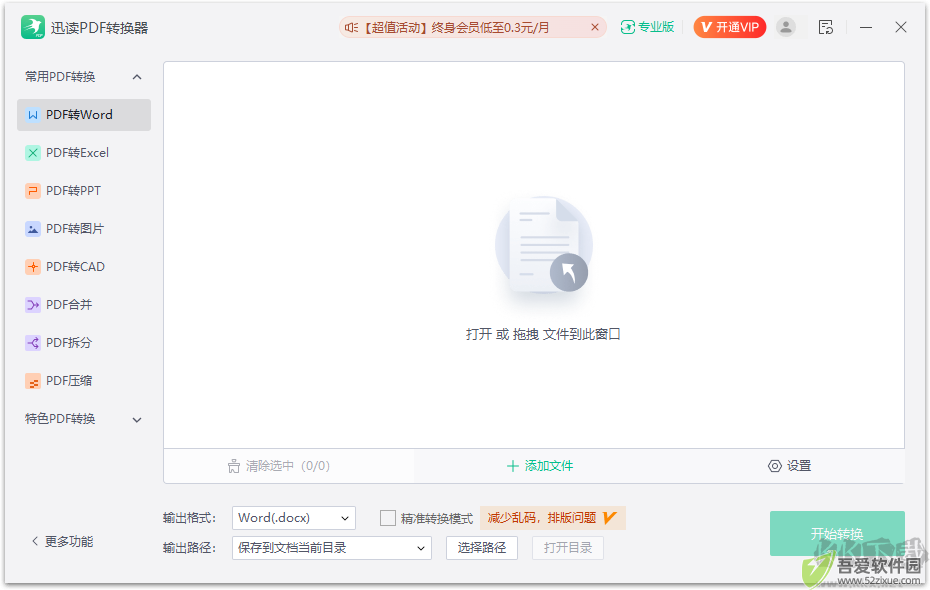Open 设置 settings
Image resolution: width=930 pixels, height=590 pixels.
789,466
